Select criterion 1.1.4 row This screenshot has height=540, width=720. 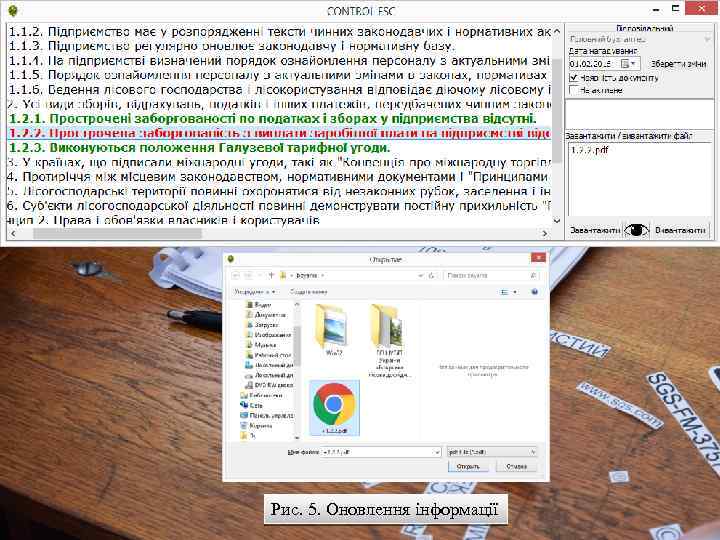pos(279,61)
